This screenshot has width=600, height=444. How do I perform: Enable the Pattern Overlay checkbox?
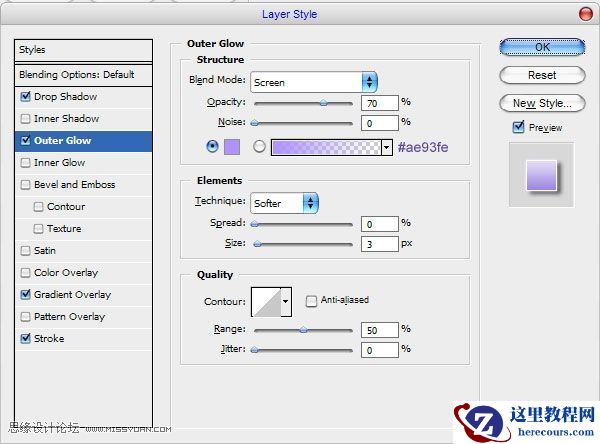tap(25, 317)
